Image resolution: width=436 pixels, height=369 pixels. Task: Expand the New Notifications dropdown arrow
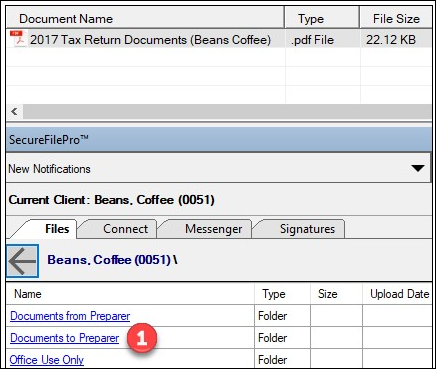(x=418, y=168)
